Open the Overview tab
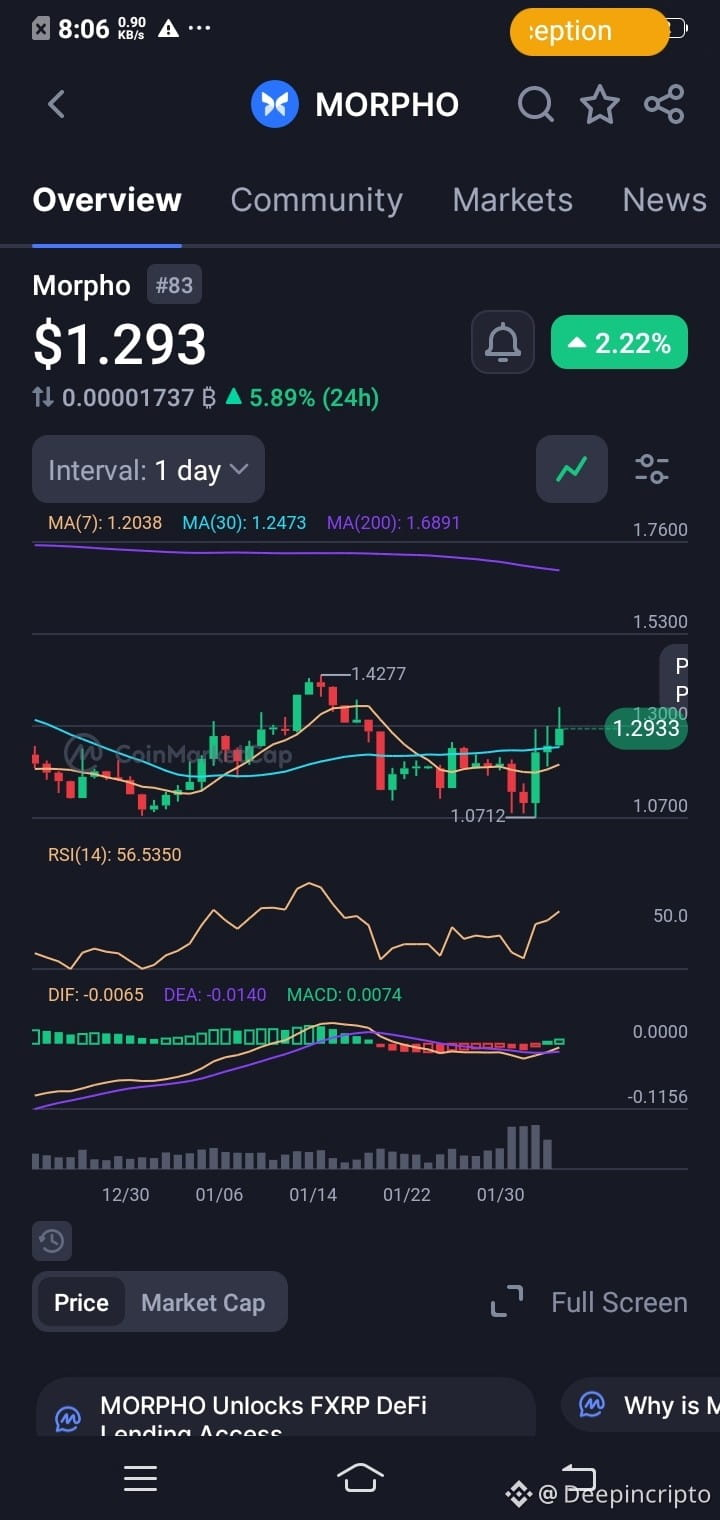Screen dimensions: 720x1520 (x=107, y=200)
